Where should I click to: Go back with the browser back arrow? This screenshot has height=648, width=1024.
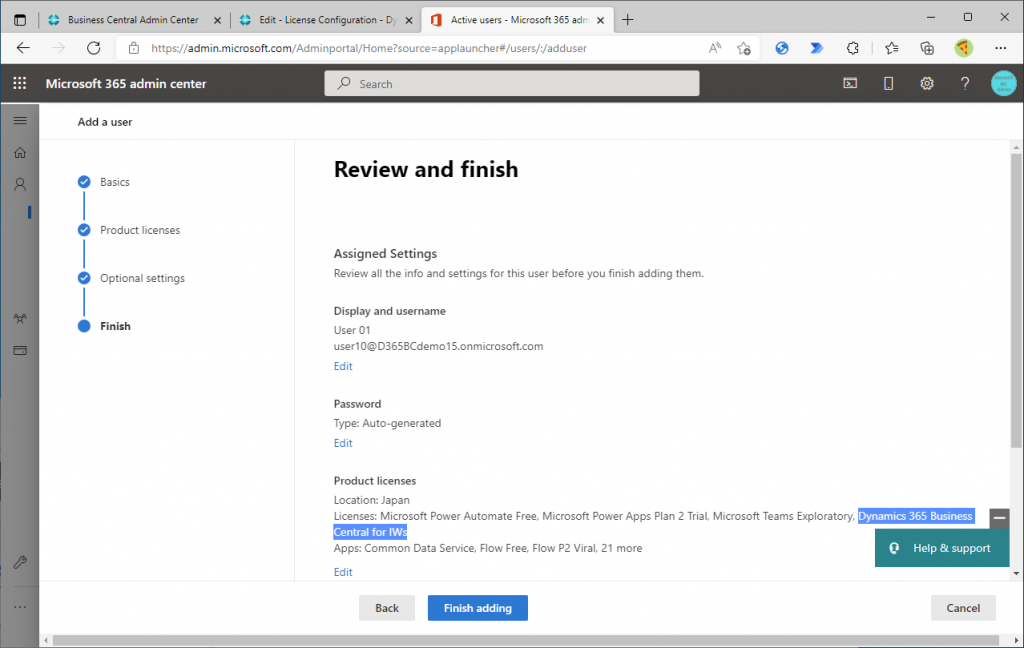pos(23,48)
